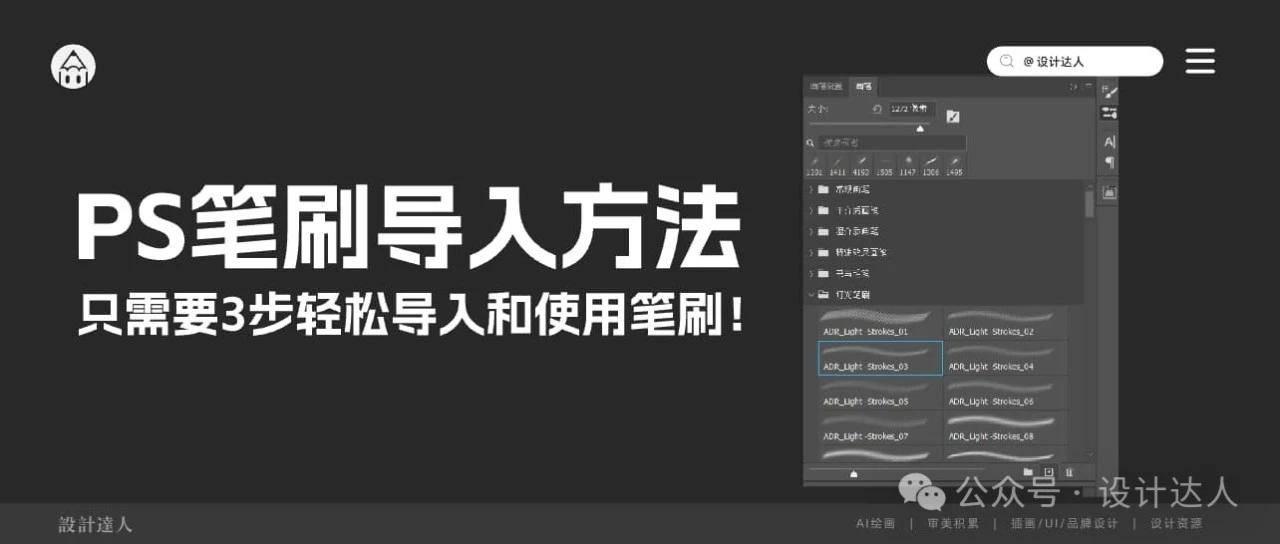Screen dimensions: 1280x544
Task: Expand the first brush folder group
Action: tap(811, 189)
